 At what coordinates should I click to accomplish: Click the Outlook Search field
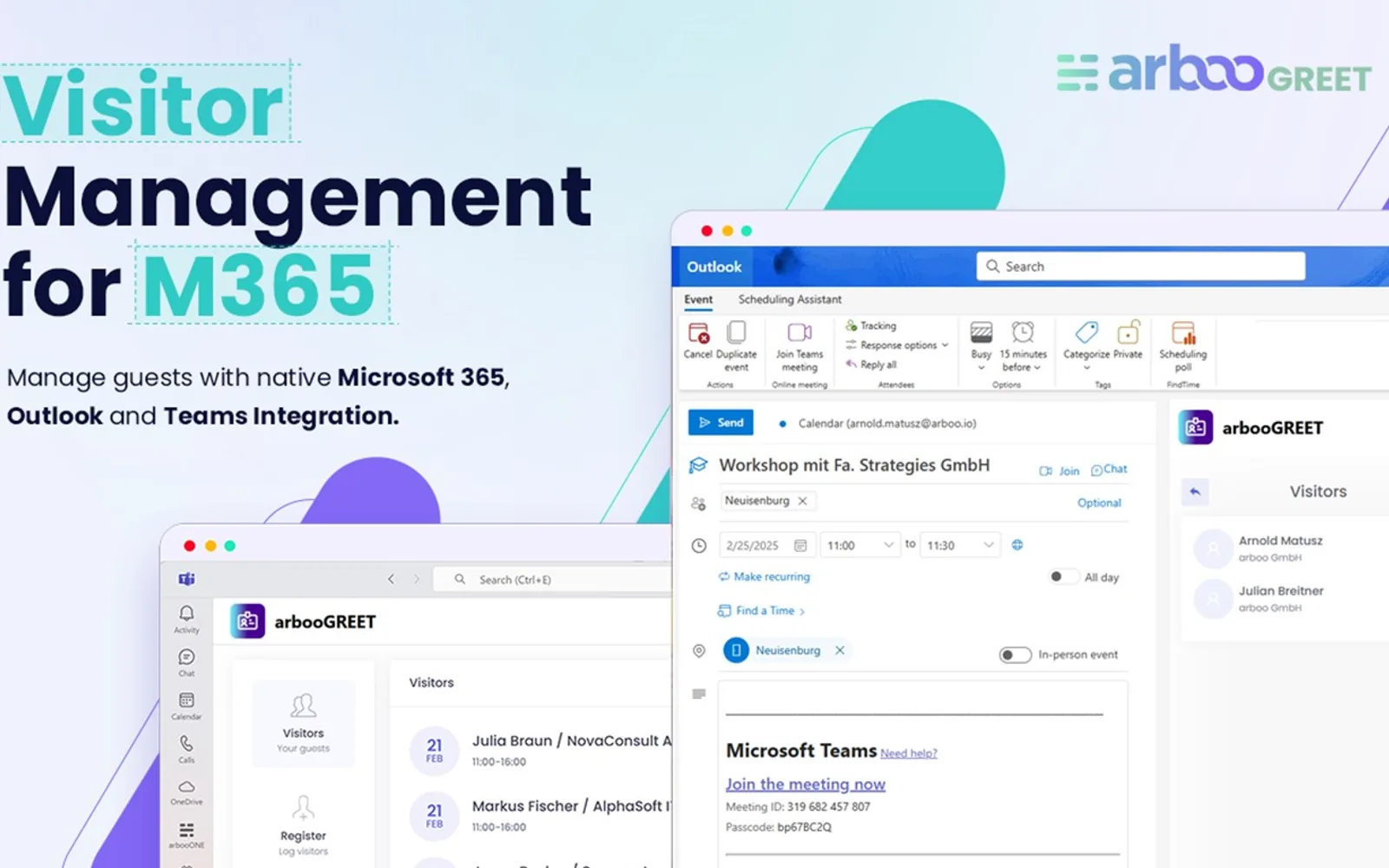coord(1141,266)
